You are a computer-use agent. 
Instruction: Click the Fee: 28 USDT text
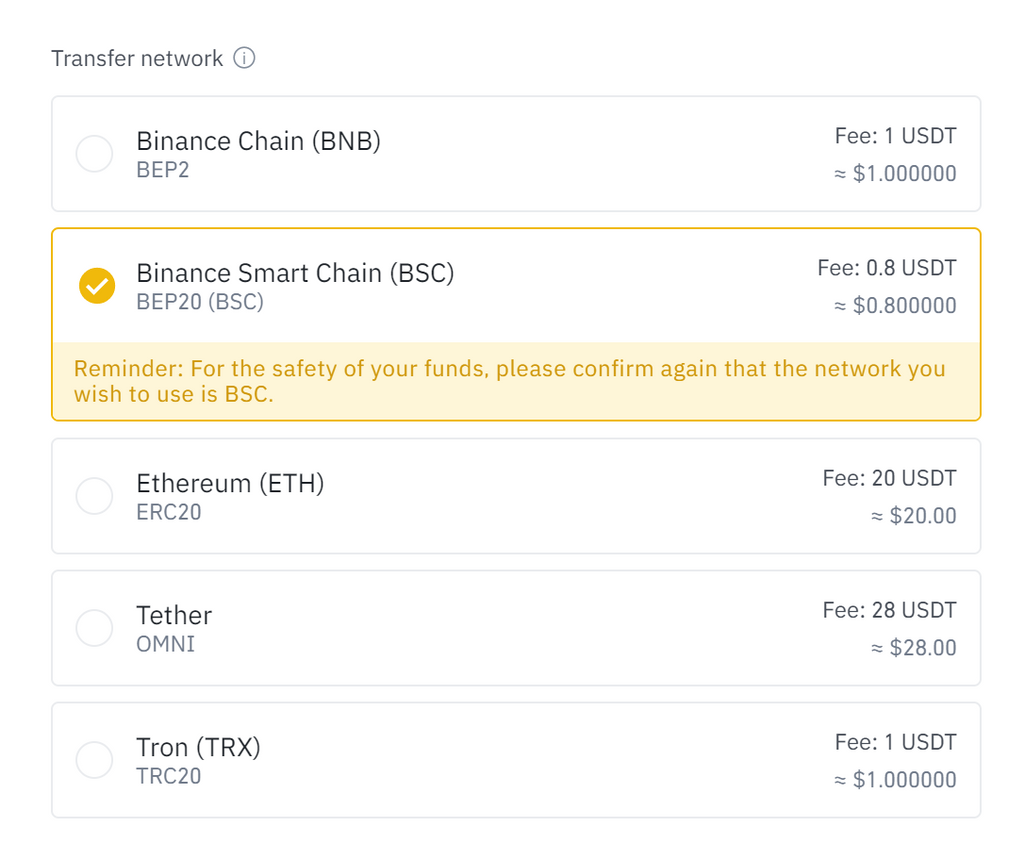[x=889, y=610]
